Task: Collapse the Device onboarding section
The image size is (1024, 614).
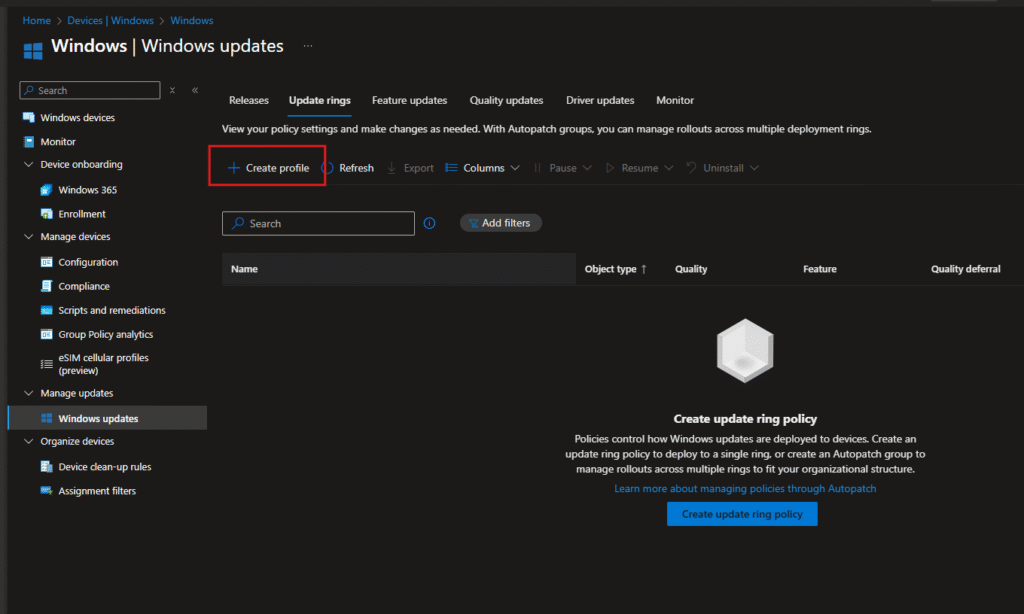Action: tap(29, 165)
